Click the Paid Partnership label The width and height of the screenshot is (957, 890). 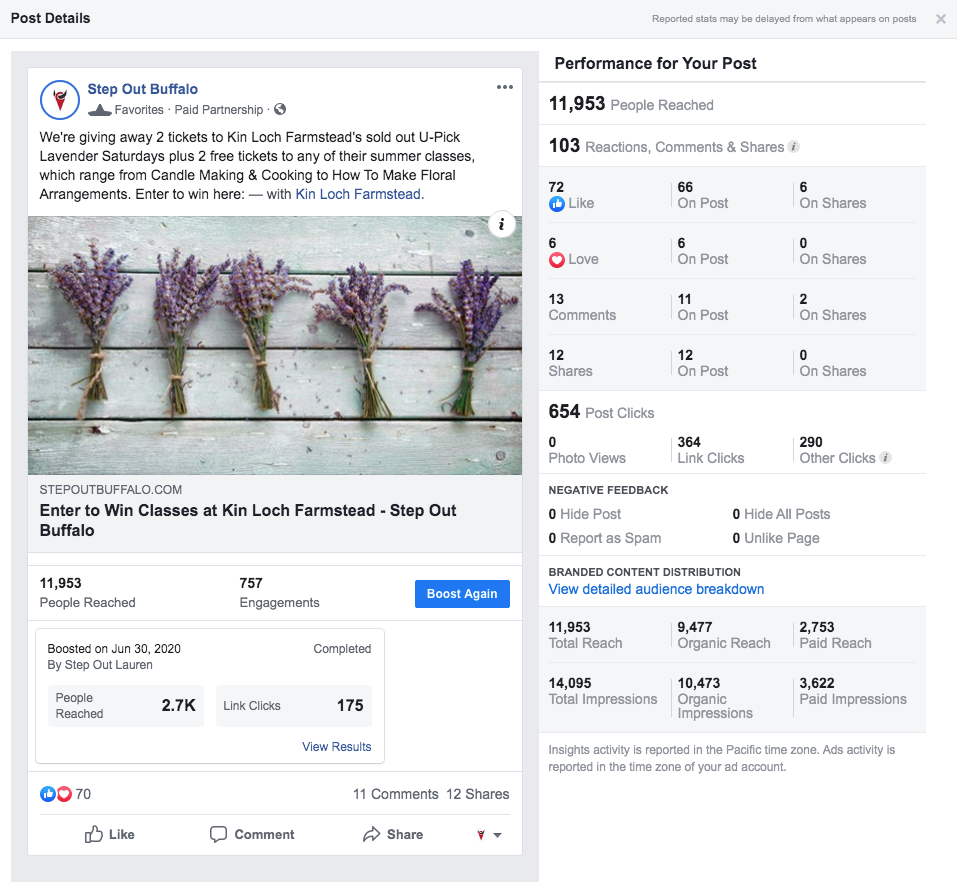point(218,110)
